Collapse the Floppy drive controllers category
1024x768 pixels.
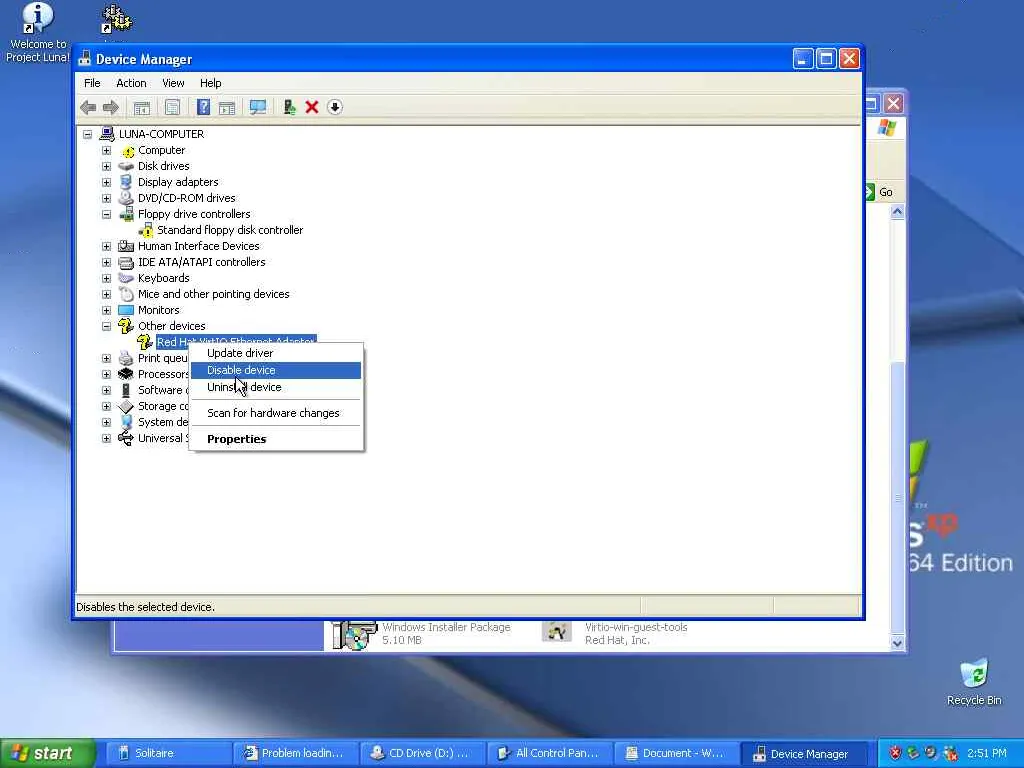[106, 214]
